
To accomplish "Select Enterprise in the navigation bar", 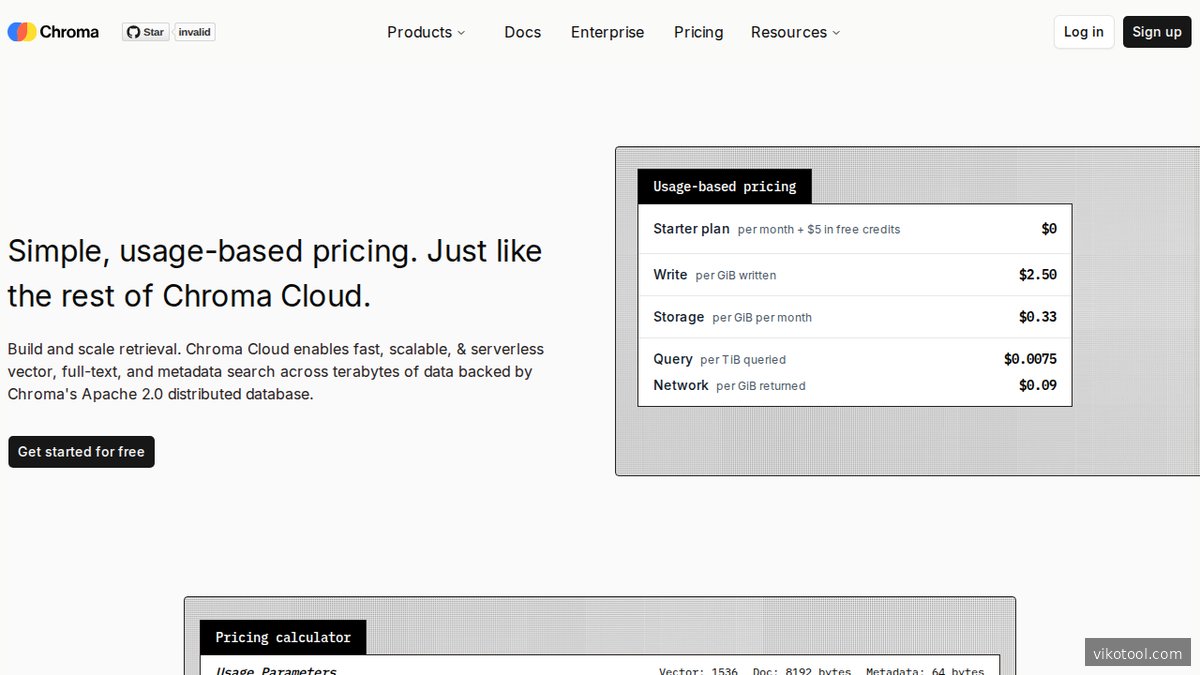I will click(607, 32).
